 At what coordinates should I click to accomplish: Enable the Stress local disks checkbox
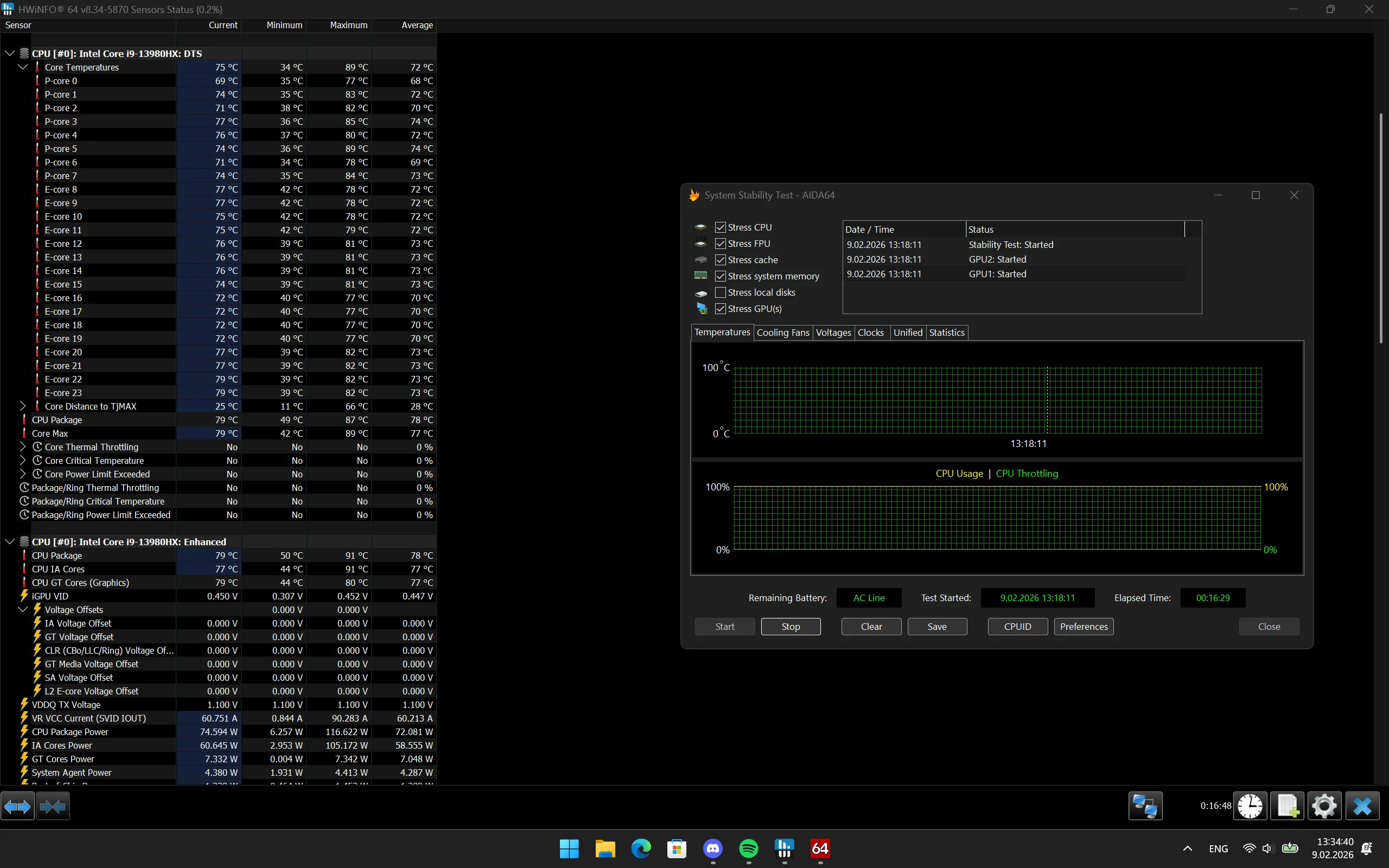721,293
